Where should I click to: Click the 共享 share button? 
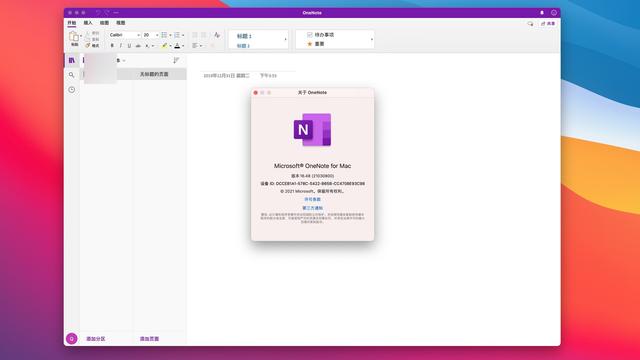click(x=548, y=24)
